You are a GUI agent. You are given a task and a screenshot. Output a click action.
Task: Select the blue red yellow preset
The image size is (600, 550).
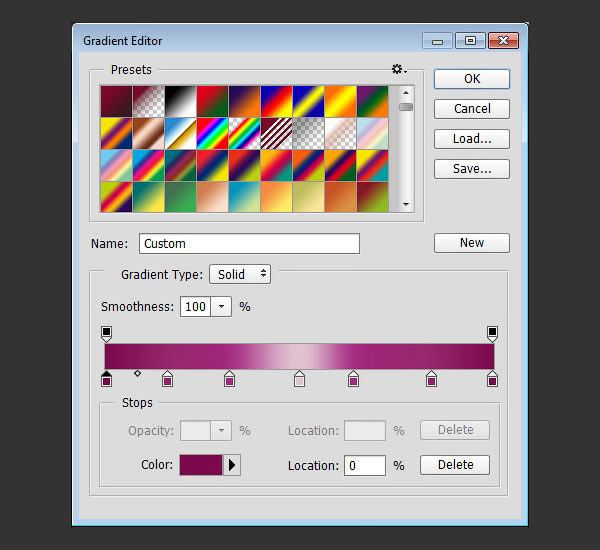pyautogui.click(x=276, y=101)
